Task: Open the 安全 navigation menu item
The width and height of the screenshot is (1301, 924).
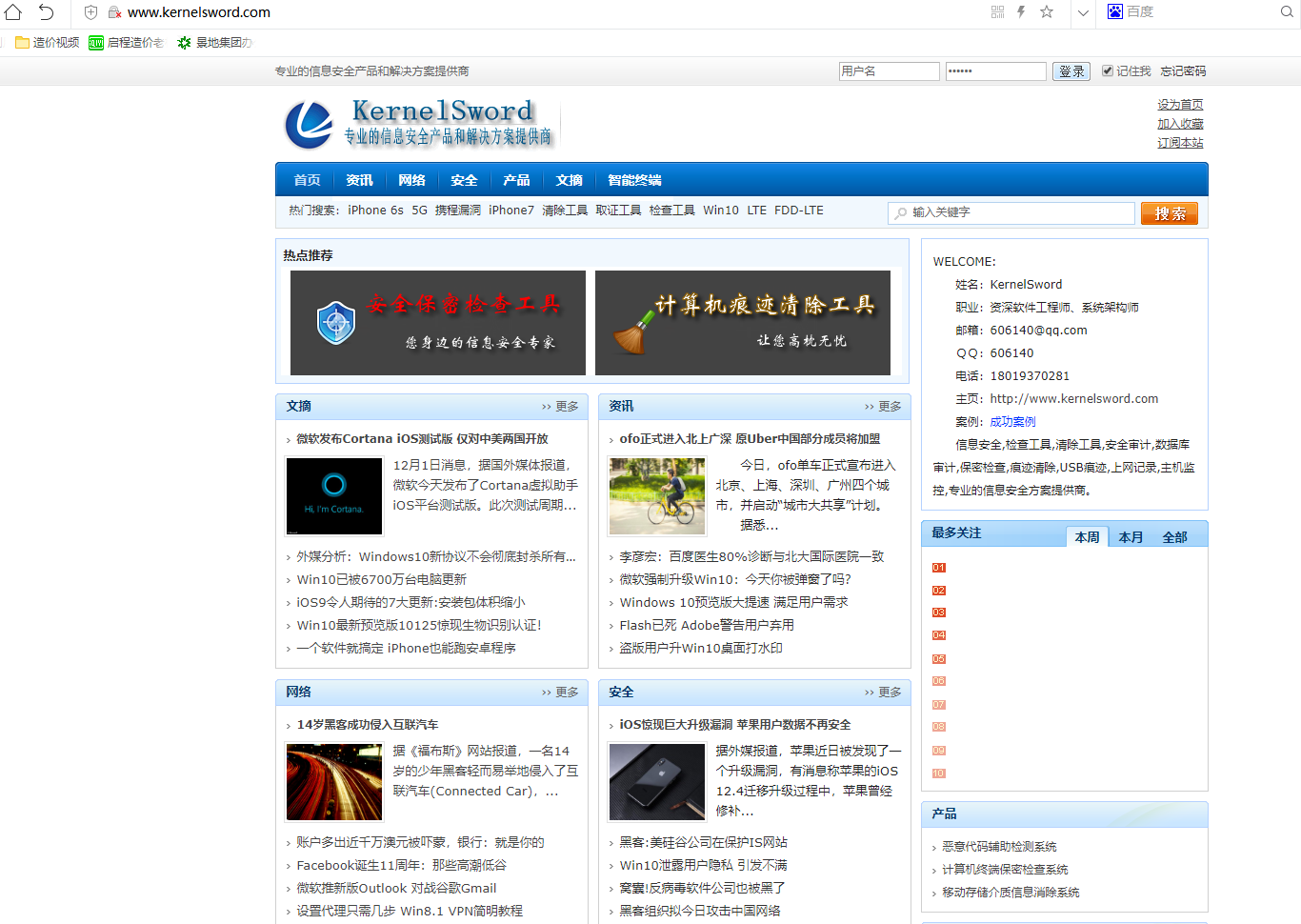Action: [x=464, y=180]
